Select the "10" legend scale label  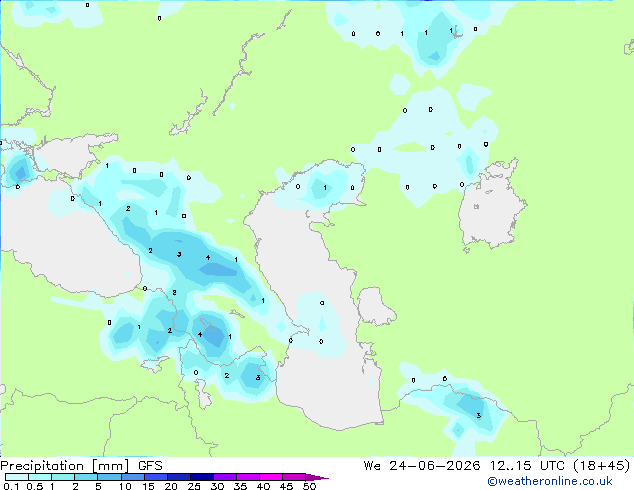[125, 486]
